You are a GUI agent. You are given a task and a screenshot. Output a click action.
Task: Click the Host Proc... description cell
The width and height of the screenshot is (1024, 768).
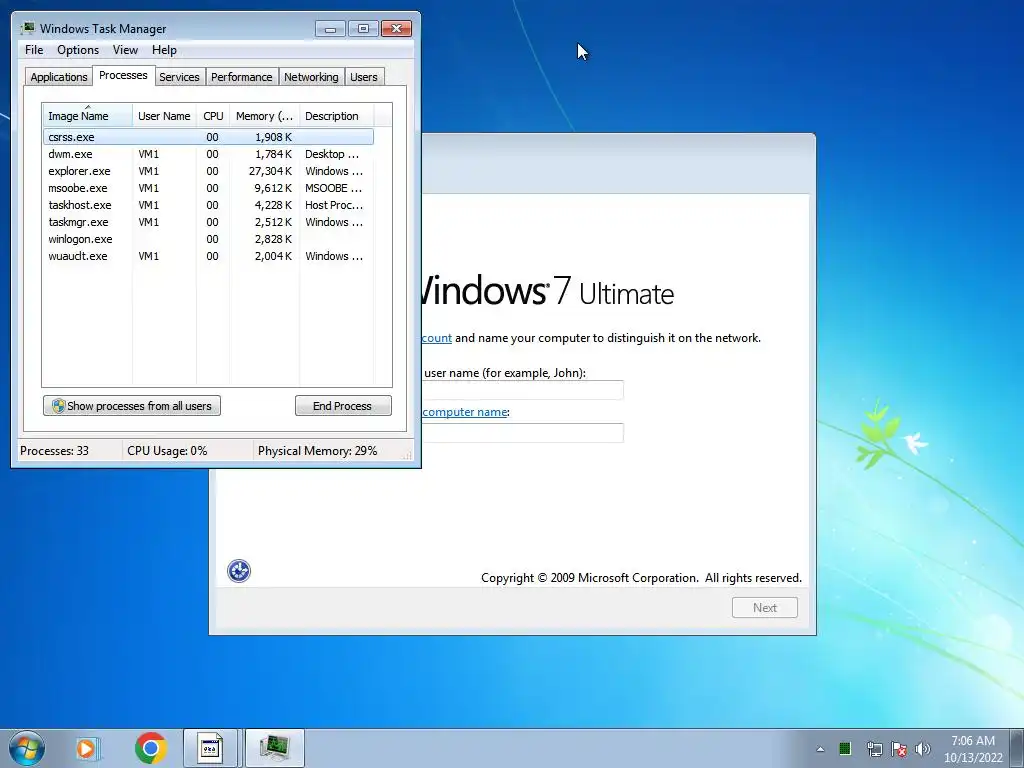(x=334, y=205)
